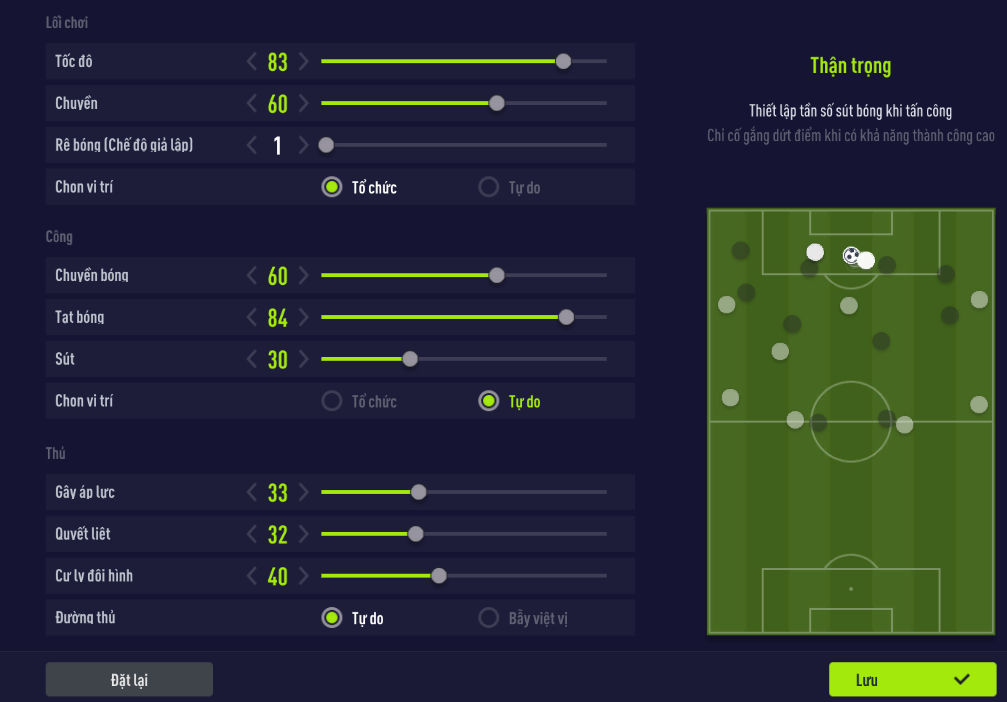This screenshot has width=1007, height=702.
Task: Increase Rê bóng value with right arrow
Action: click(x=304, y=146)
